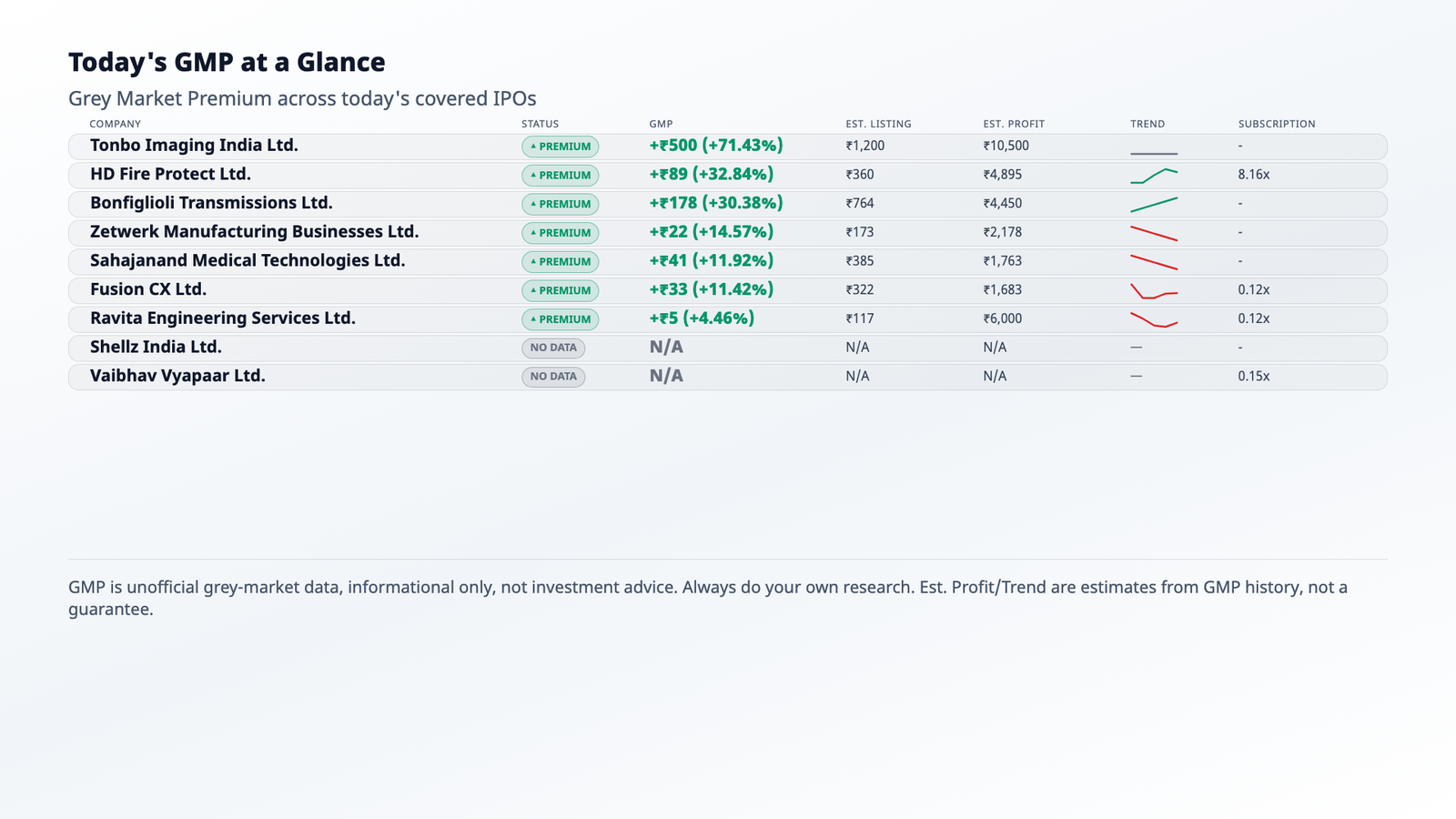The height and width of the screenshot is (819, 1456).
Task: Click GMP value +₹5 (+4.46%)
Action: (702, 318)
